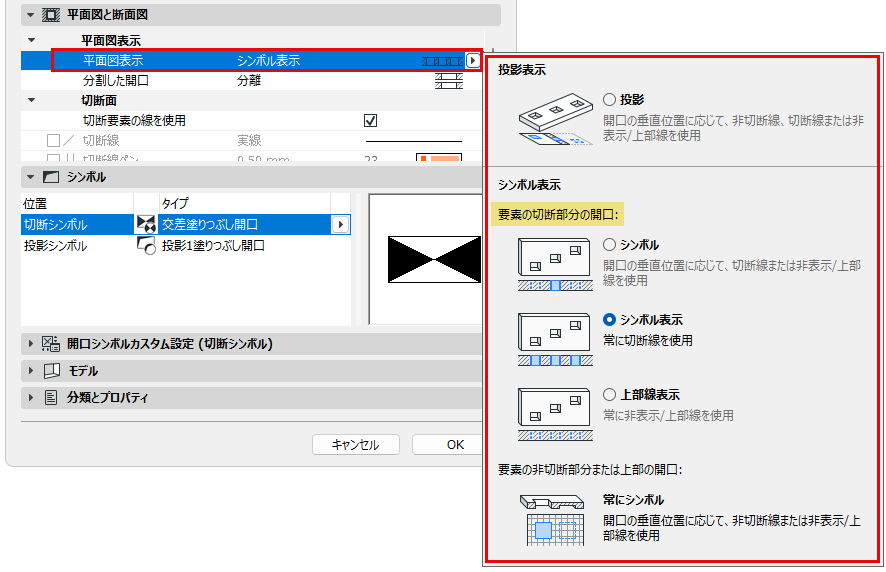The image size is (886, 572).
Task: Click the solid line preview for 切断線
Action: tap(414, 141)
